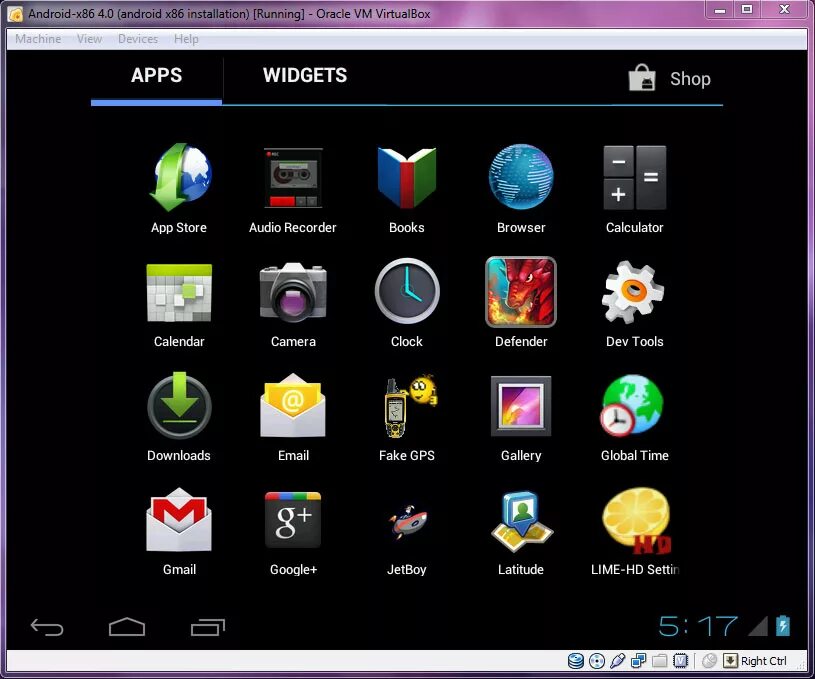Maximize the VirtualBox window
This screenshot has width=815, height=679.
[747, 9]
